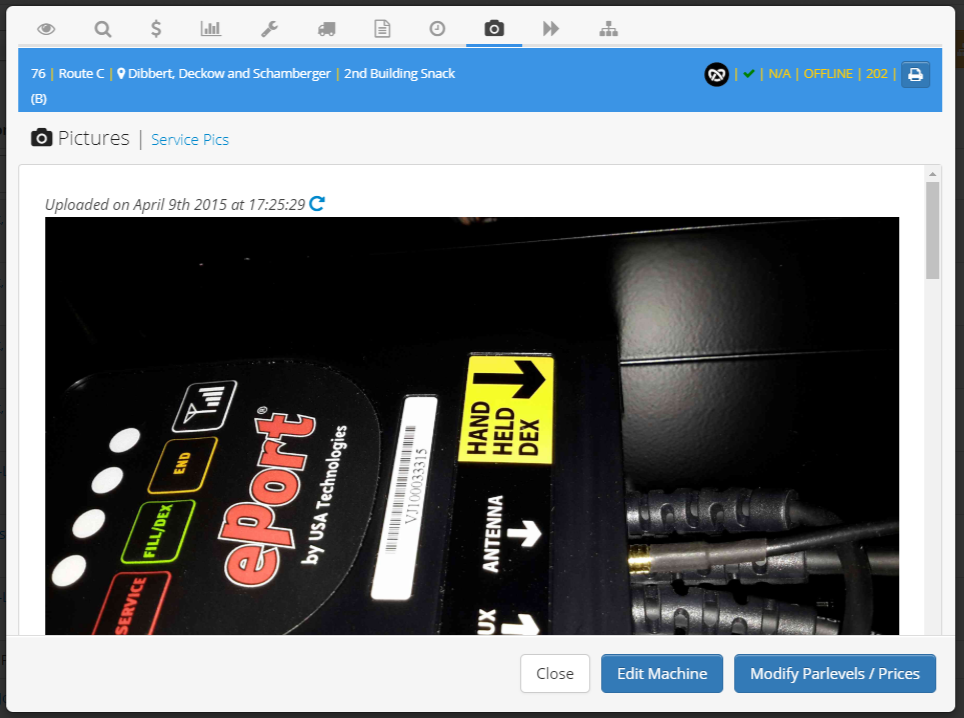
Task: Open the truck delivery tab
Action: pos(326,29)
